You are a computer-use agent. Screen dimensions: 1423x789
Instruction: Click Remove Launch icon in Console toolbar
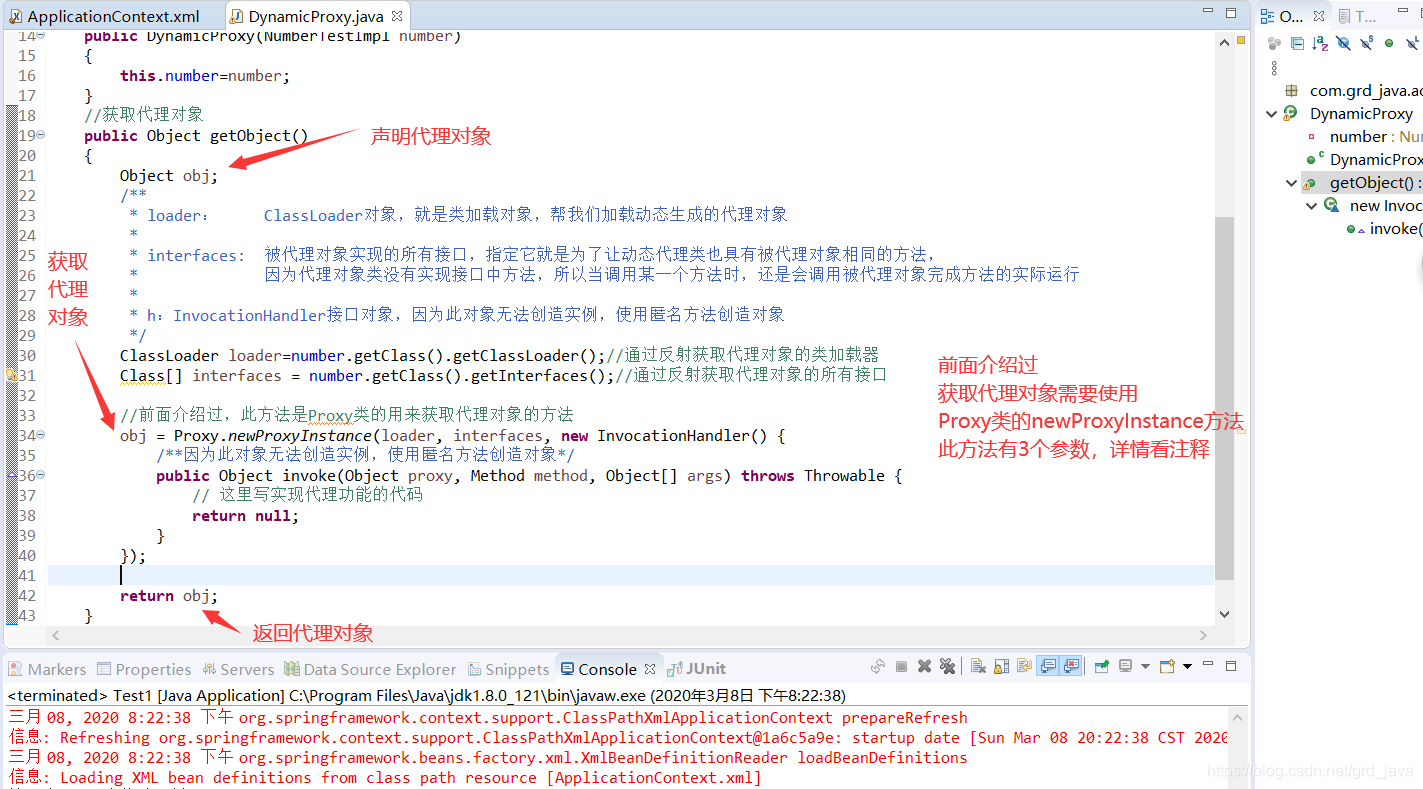pos(924,667)
